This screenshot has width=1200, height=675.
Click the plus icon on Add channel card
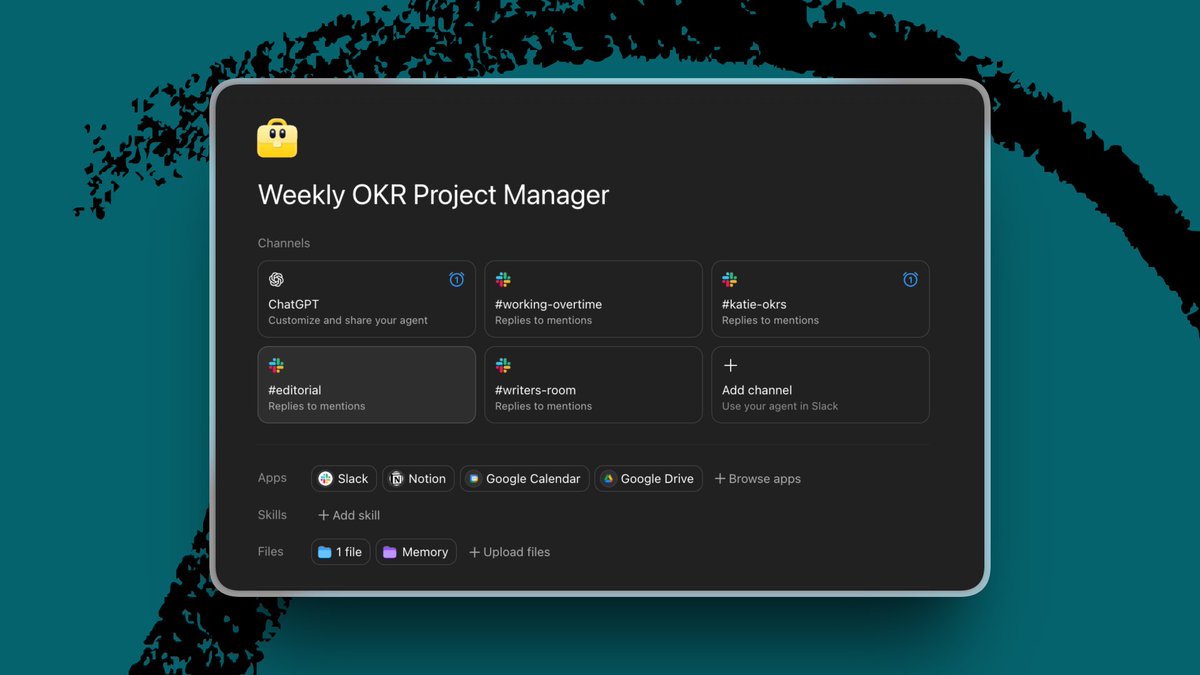730,366
